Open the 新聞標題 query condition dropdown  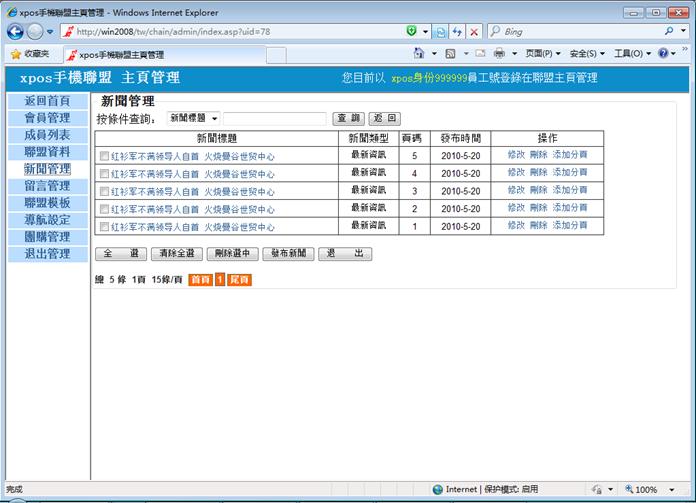coord(193,119)
